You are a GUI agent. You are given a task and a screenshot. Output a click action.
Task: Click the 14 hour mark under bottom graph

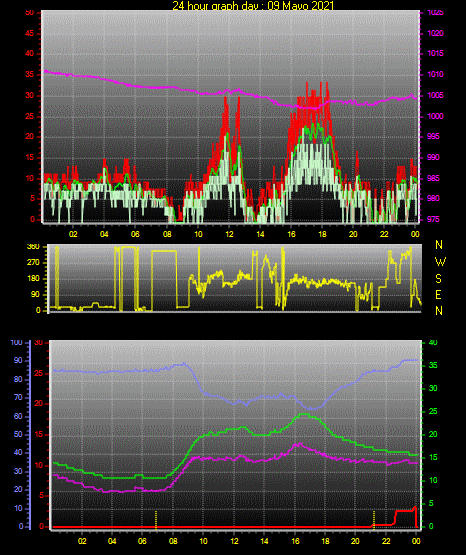(x=264, y=541)
